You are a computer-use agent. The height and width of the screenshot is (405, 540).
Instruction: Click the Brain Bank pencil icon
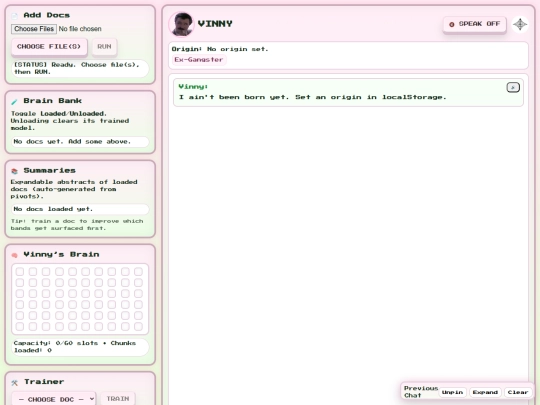tap(14, 101)
